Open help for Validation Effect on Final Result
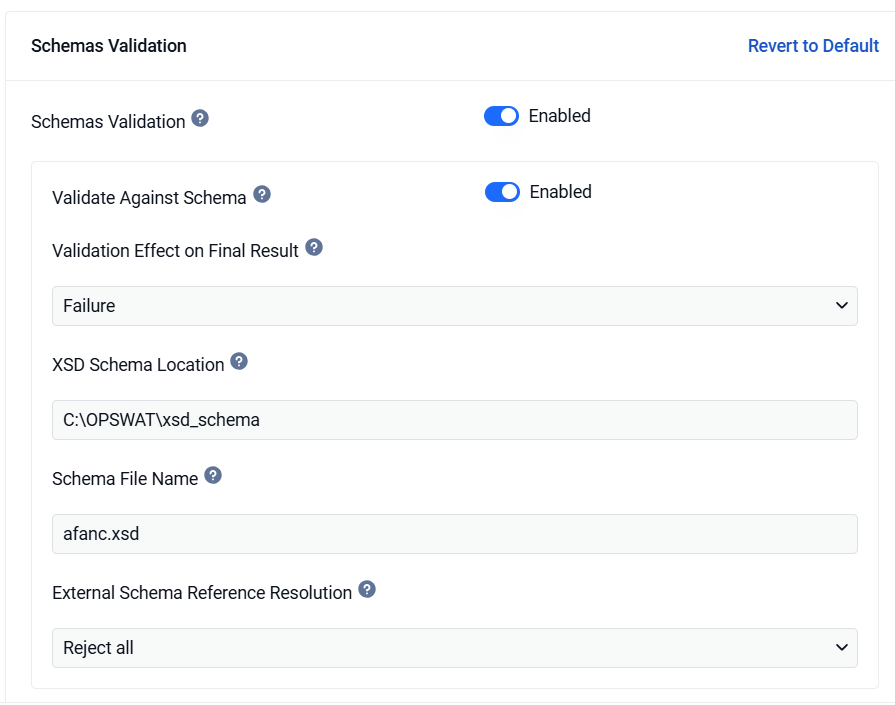Screen dimensions: 895x705 (314, 248)
